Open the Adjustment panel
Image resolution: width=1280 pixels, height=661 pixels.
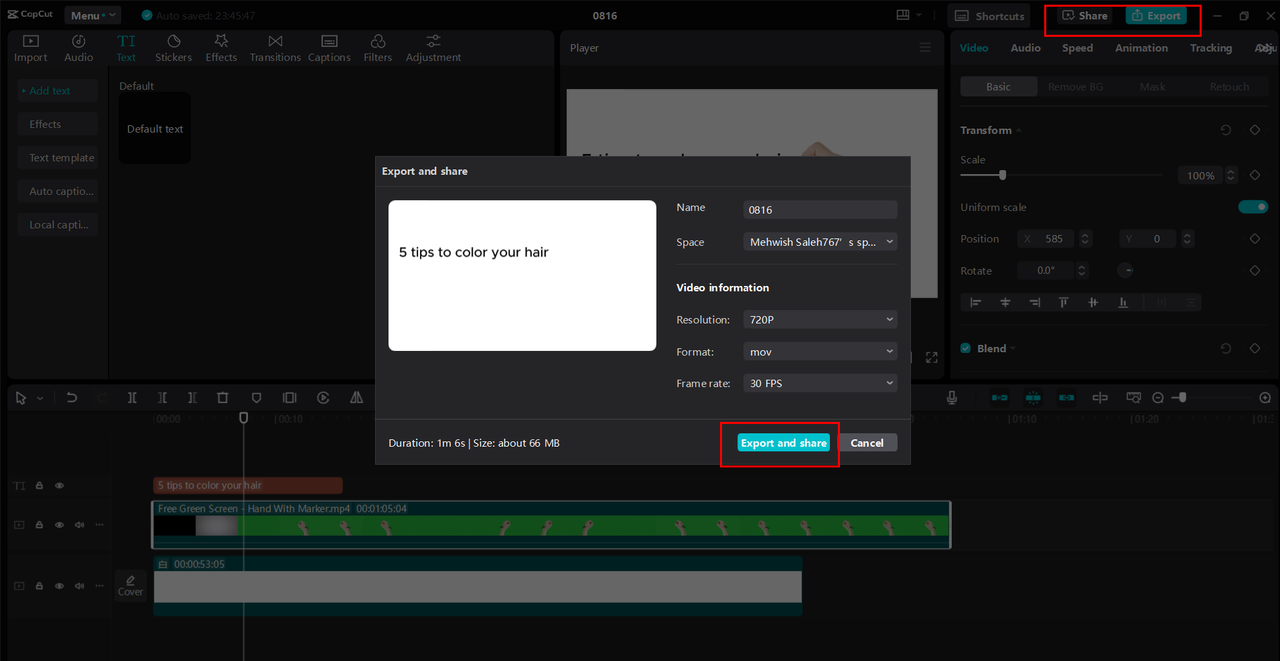click(433, 48)
